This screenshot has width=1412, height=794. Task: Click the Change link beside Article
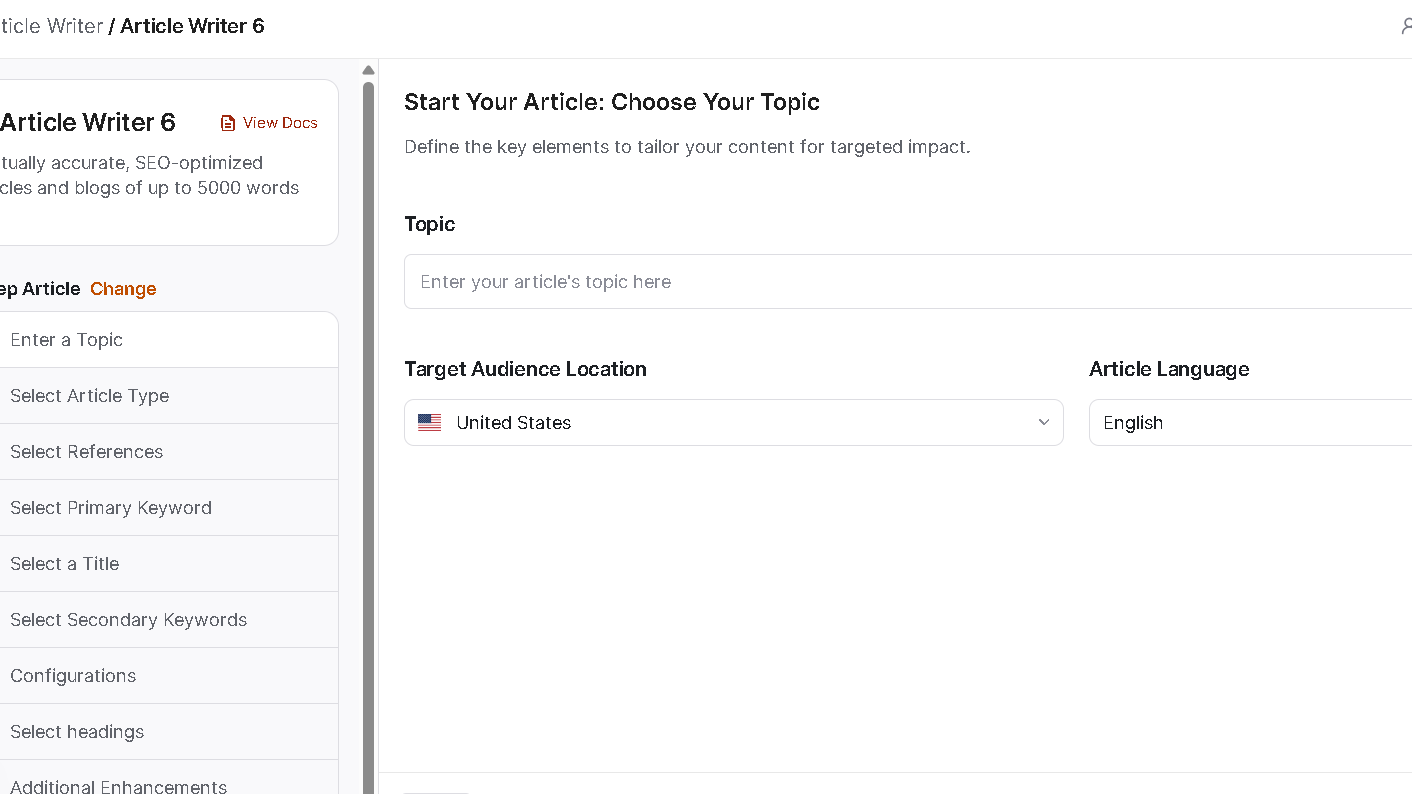[123, 289]
